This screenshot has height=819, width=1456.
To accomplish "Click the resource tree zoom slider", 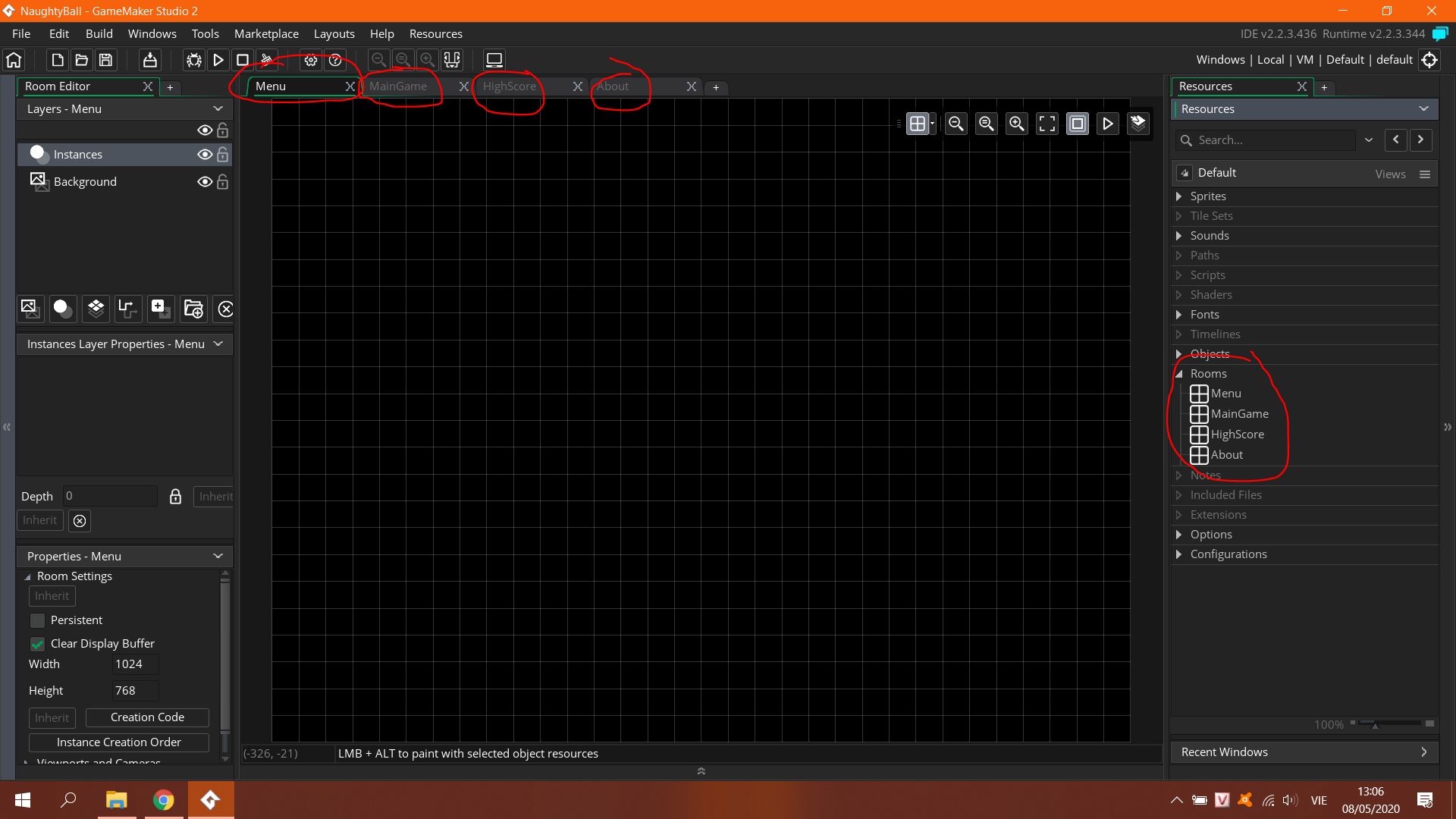I will (1375, 725).
